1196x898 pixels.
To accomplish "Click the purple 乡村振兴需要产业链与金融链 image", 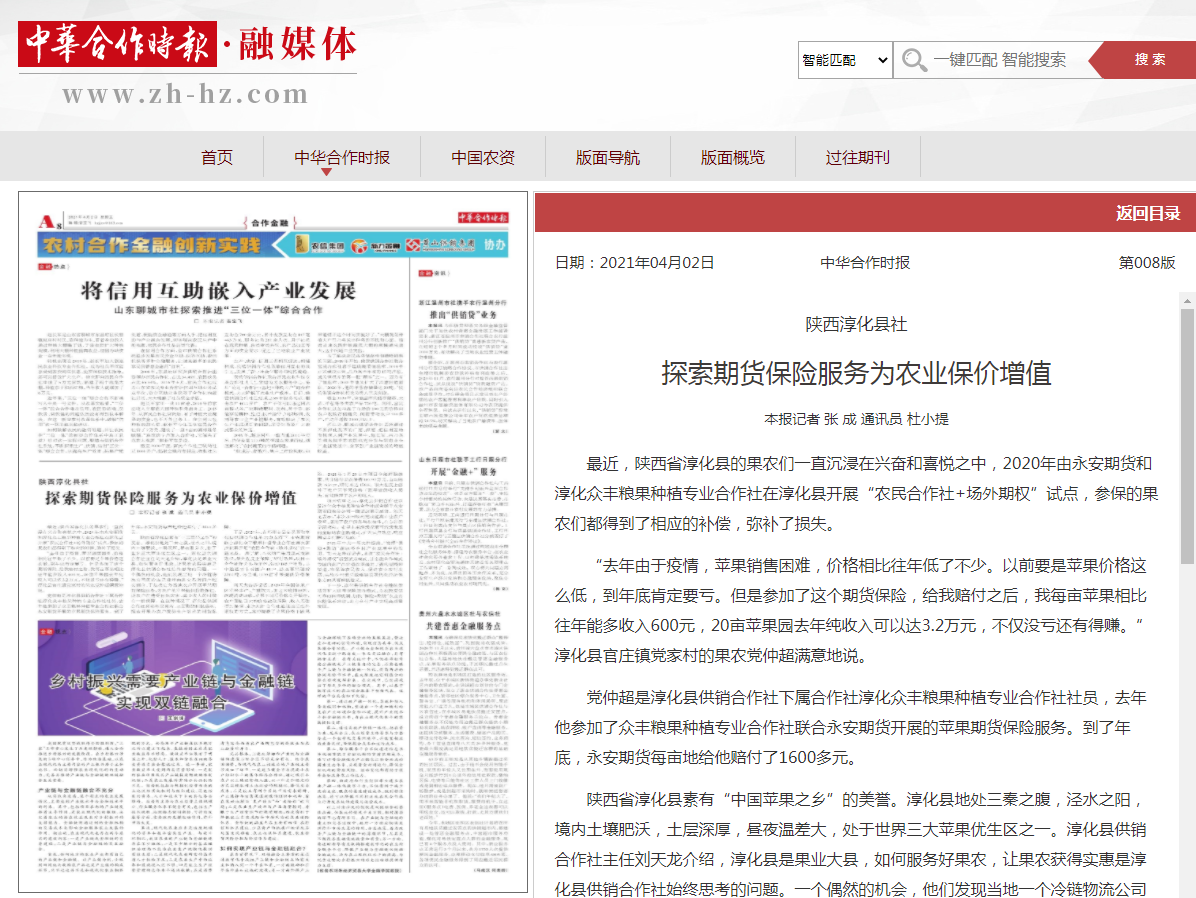I will 172,678.
